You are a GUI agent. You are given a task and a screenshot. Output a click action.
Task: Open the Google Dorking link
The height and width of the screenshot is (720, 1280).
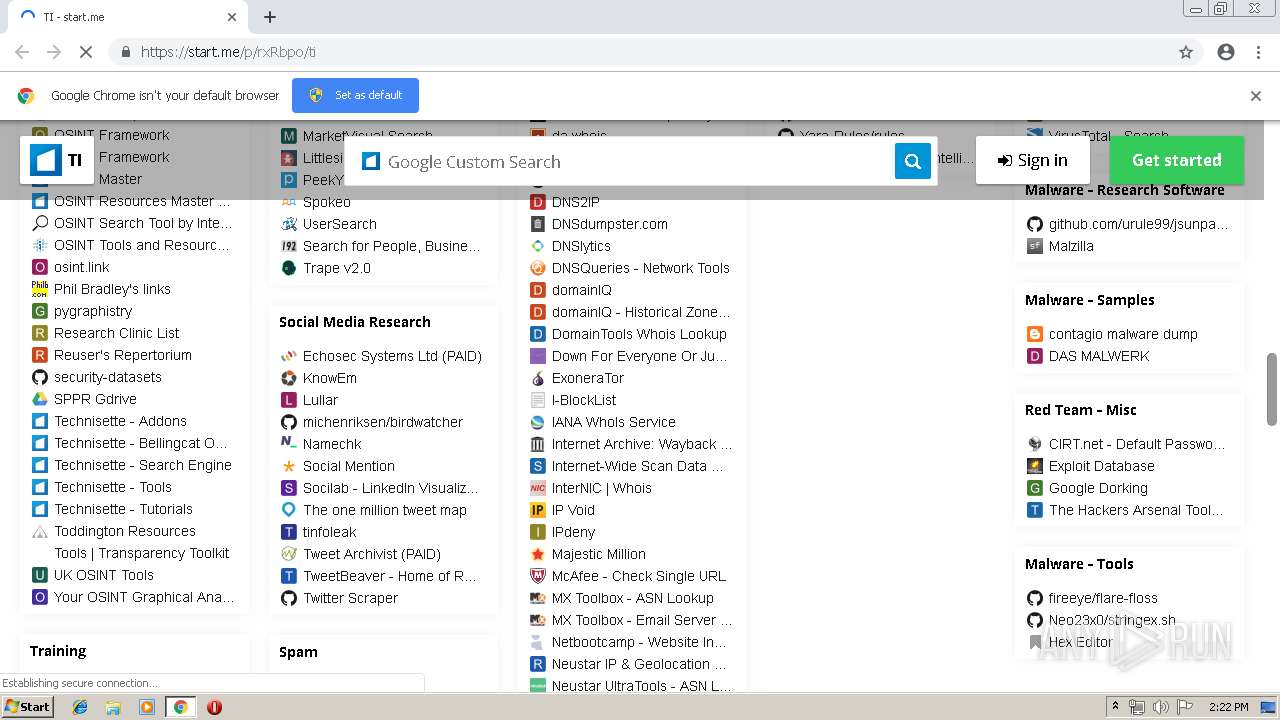pos(1098,488)
